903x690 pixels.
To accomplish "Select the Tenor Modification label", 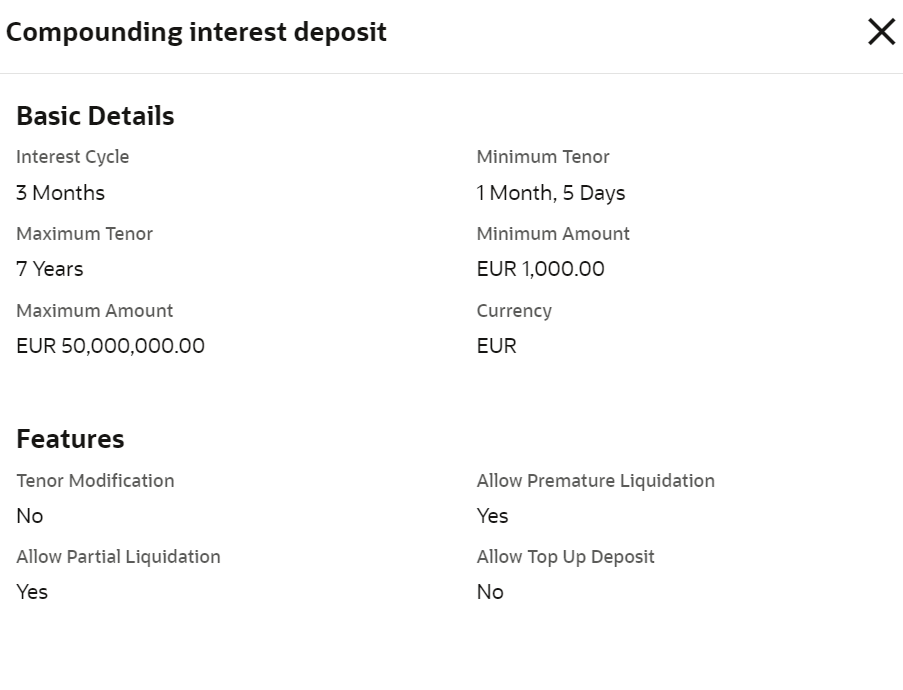I will click(x=95, y=481).
